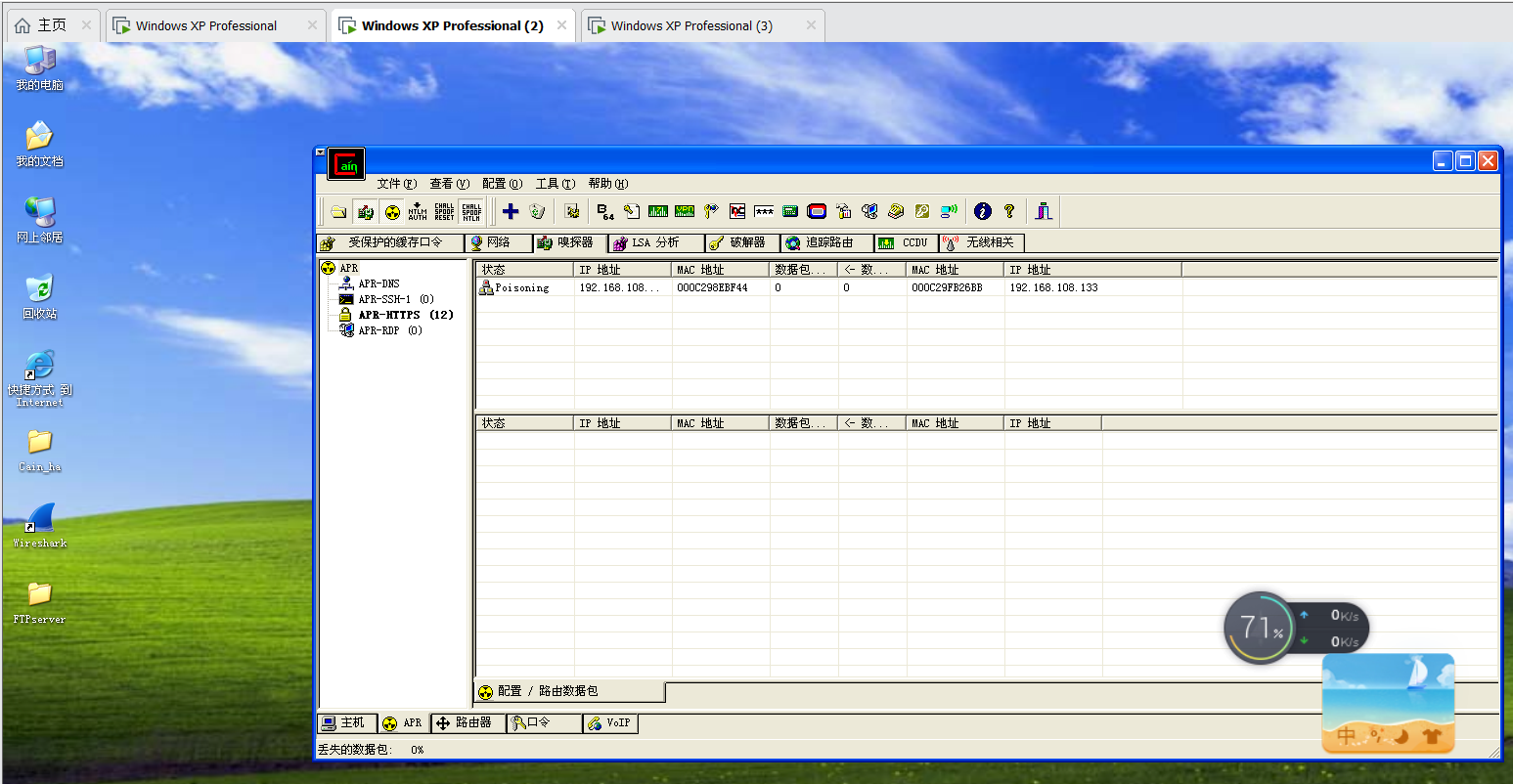Select the Poisoning row in the list
The width and height of the screenshot is (1513, 784).
[522, 288]
